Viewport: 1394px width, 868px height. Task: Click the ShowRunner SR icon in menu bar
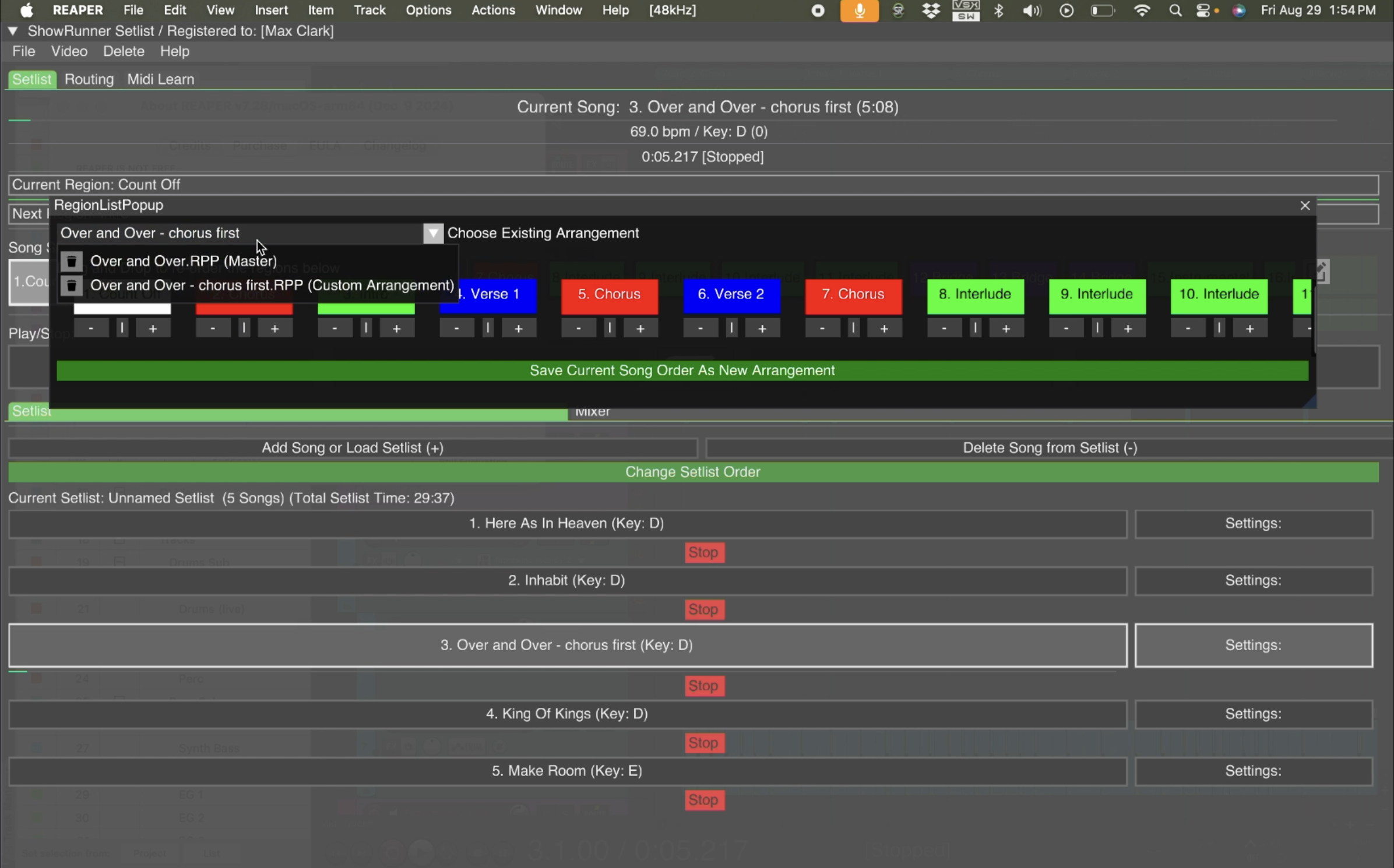coord(897,10)
